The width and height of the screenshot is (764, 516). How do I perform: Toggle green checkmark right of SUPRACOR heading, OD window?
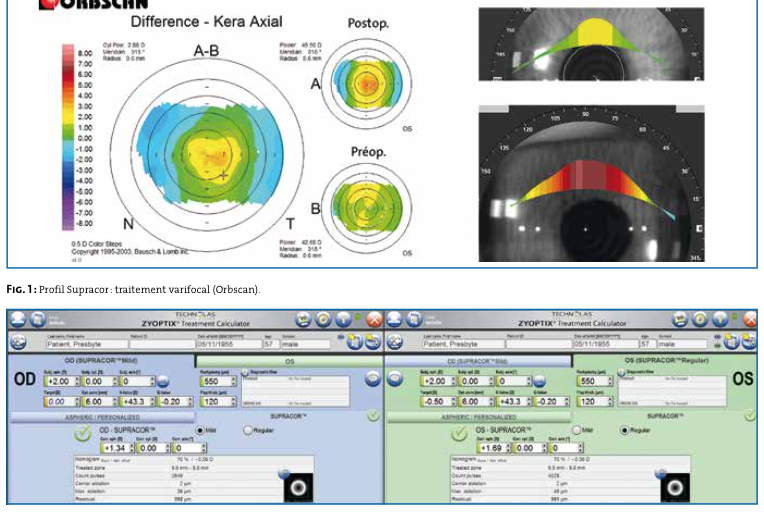374,416
